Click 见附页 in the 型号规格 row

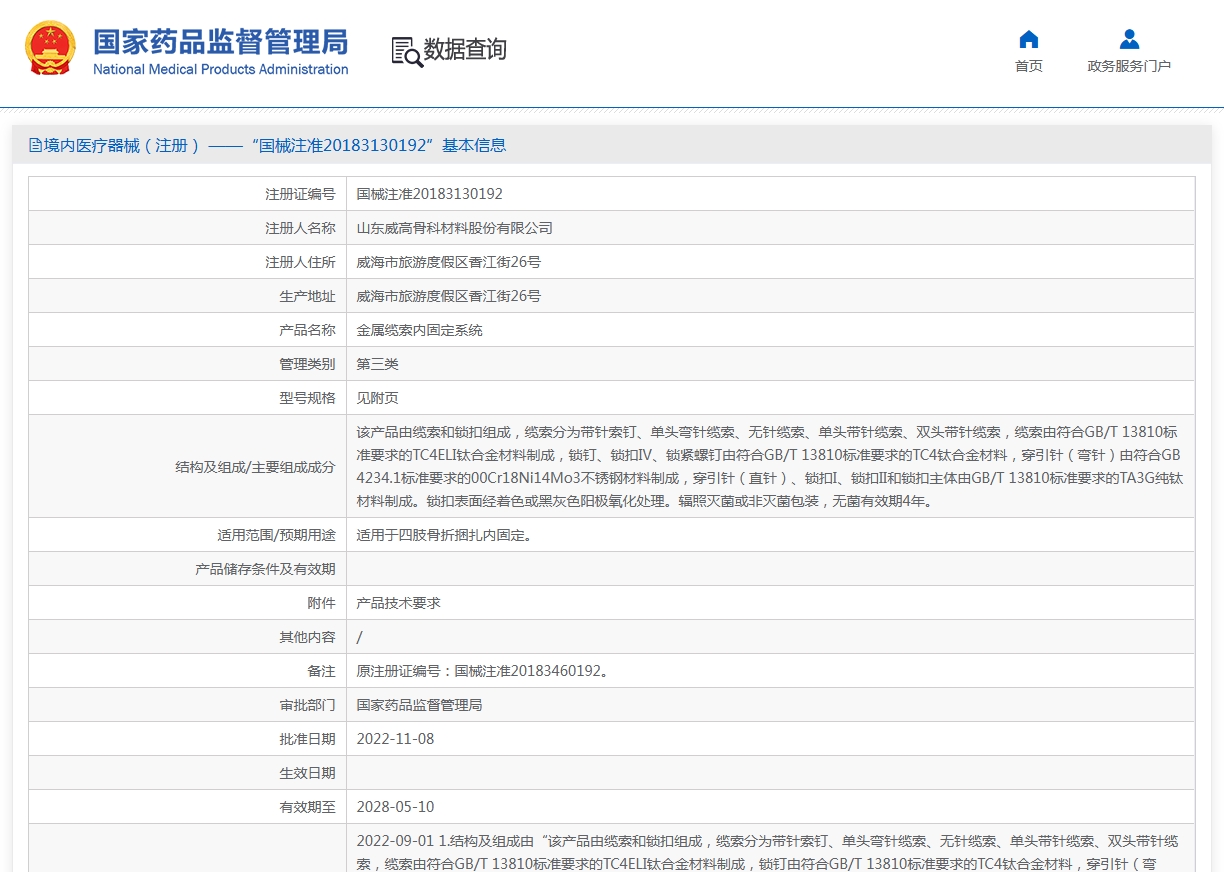point(377,398)
